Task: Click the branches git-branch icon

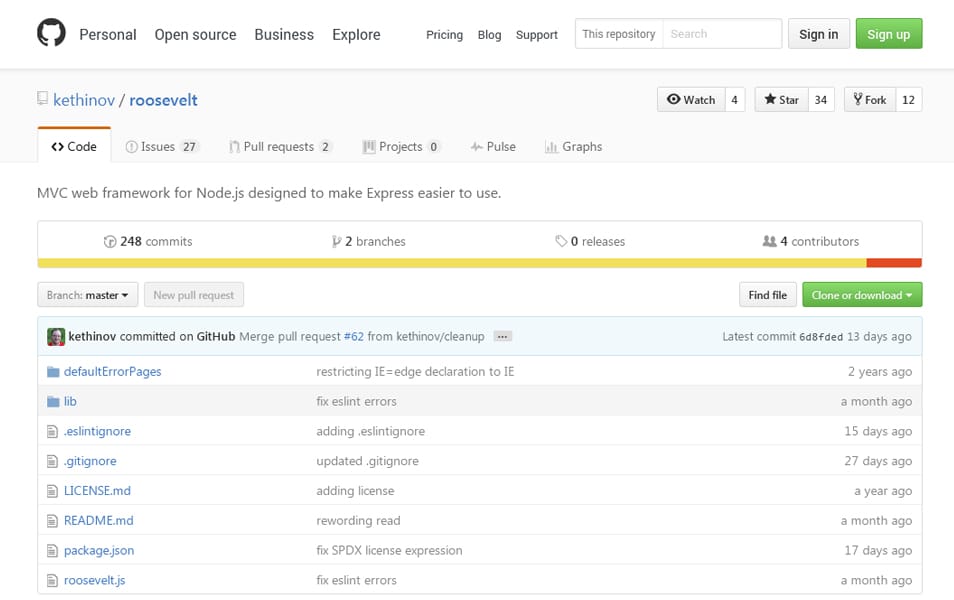Action: pos(336,242)
